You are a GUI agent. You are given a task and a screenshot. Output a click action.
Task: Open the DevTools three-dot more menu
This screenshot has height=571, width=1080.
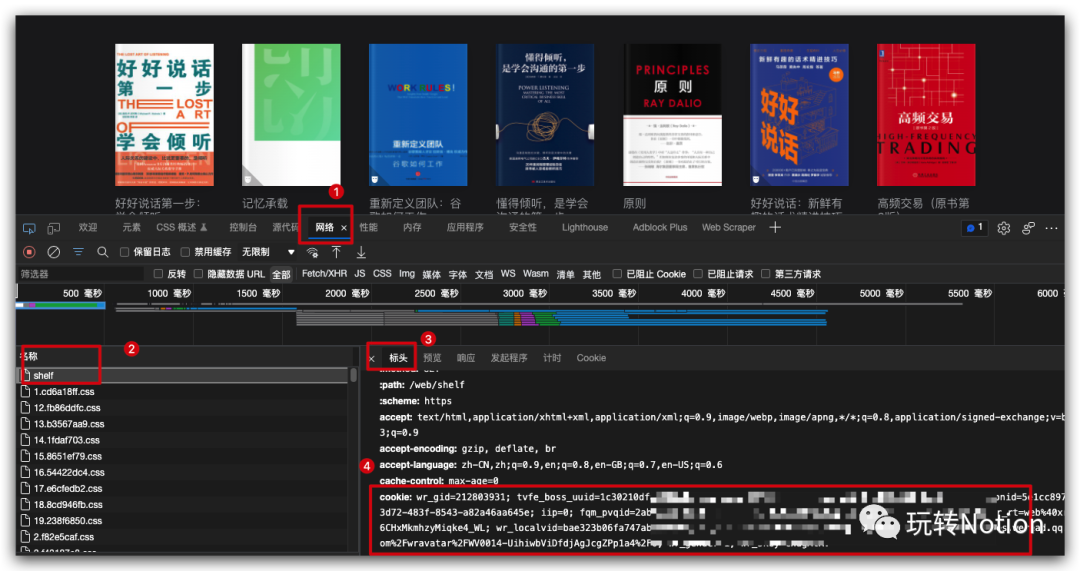pos(1052,228)
